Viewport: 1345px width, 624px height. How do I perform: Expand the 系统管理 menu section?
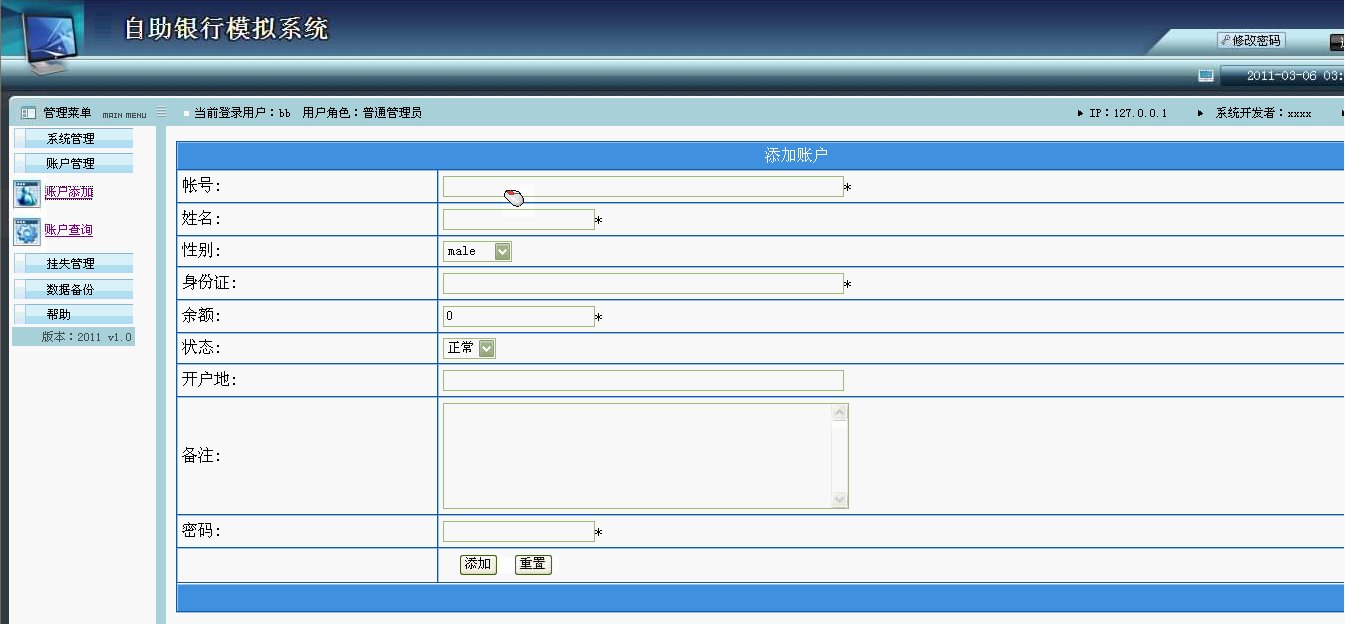[73, 138]
